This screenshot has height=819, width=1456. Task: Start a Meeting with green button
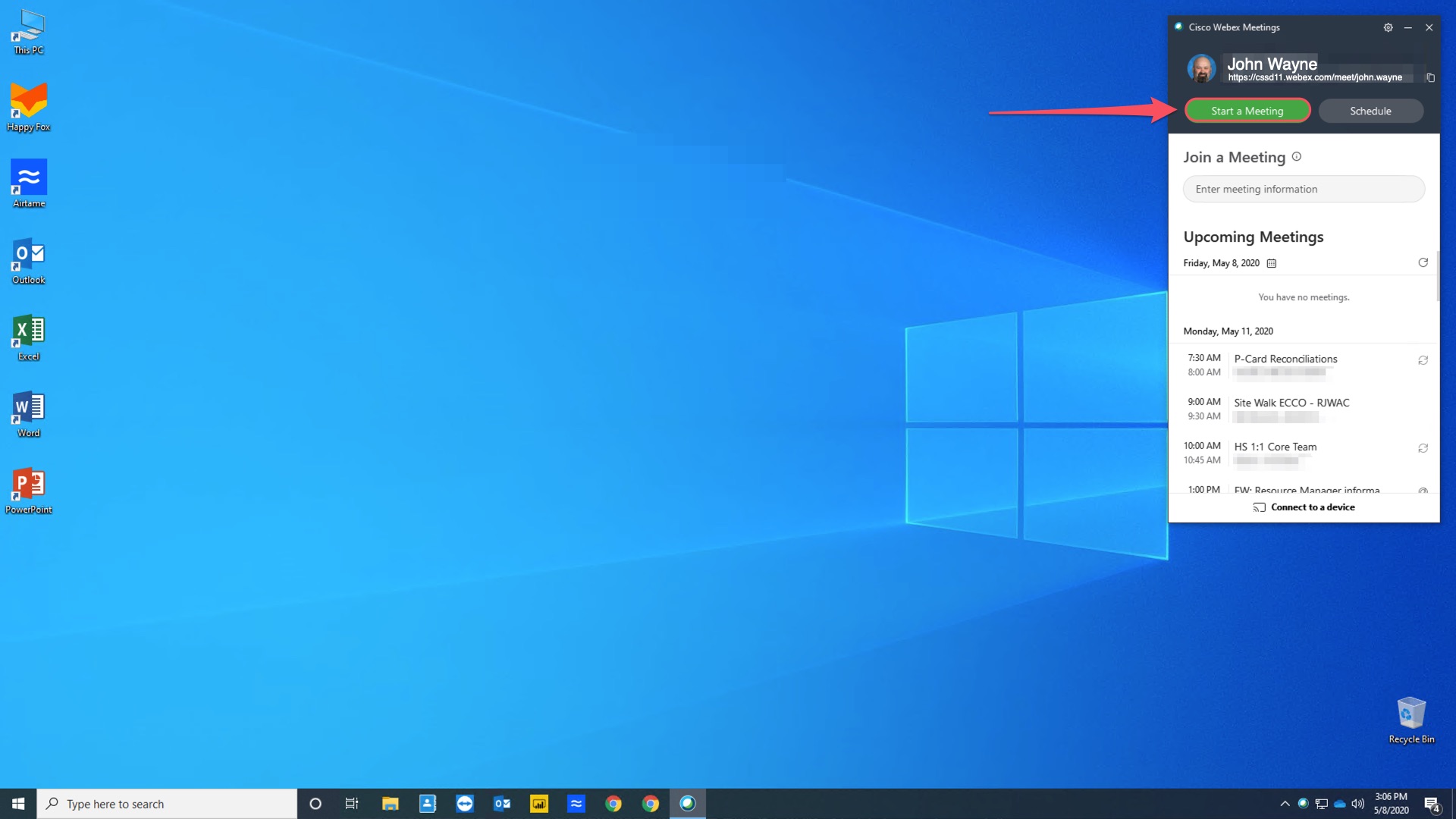tap(1247, 111)
